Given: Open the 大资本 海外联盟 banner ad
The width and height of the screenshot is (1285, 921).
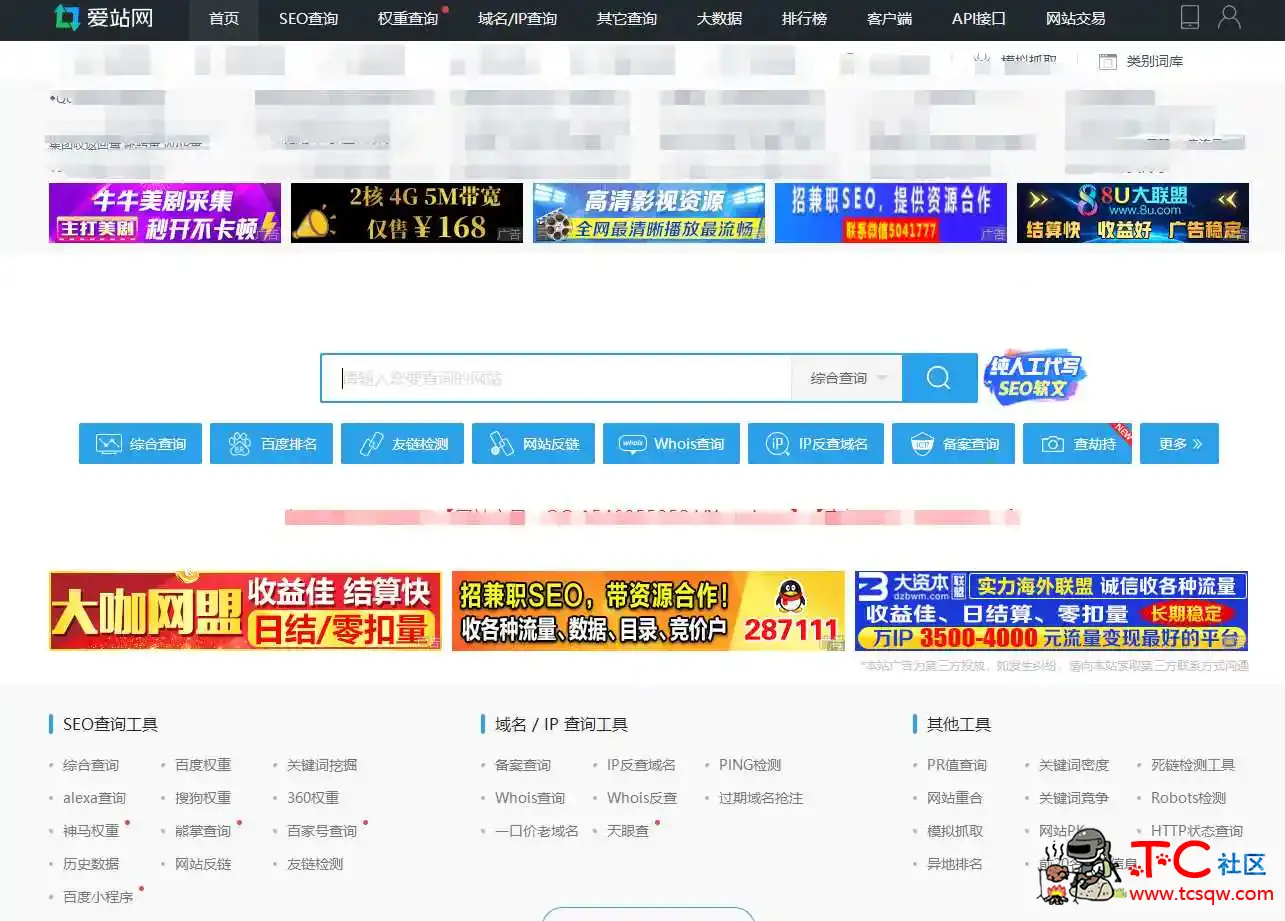Looking at the screenshot, I should 1052,611.
